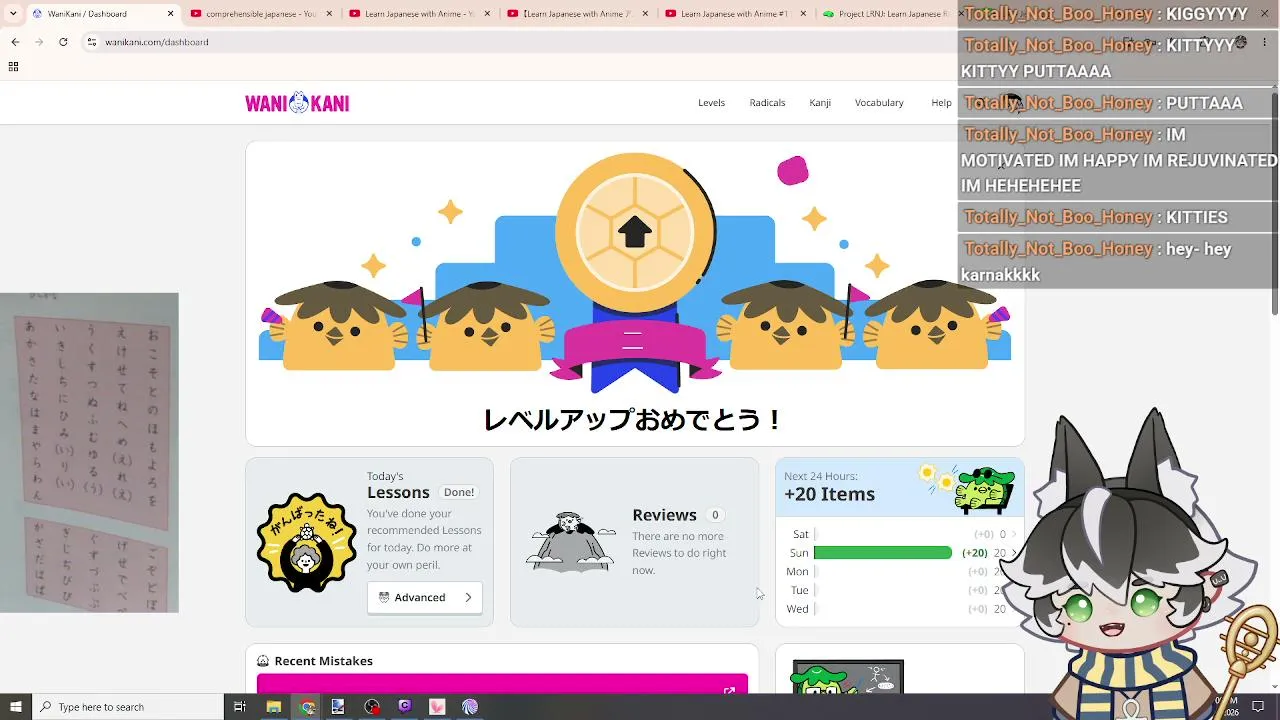Open the Vocabulary menu
The height and width of the screenshot is (720, 1280).
coord(879,103)
